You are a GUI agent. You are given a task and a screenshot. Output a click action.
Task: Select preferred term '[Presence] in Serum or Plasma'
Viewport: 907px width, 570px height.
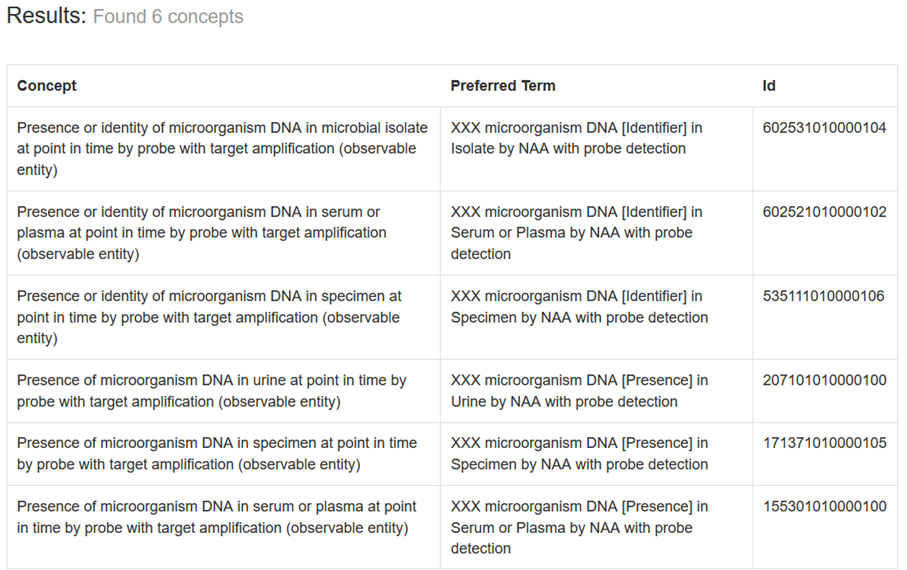pos(579,527)
